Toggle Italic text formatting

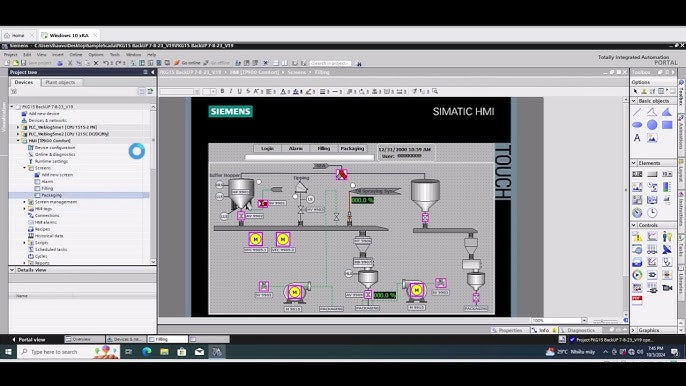(x=231, y=91)
